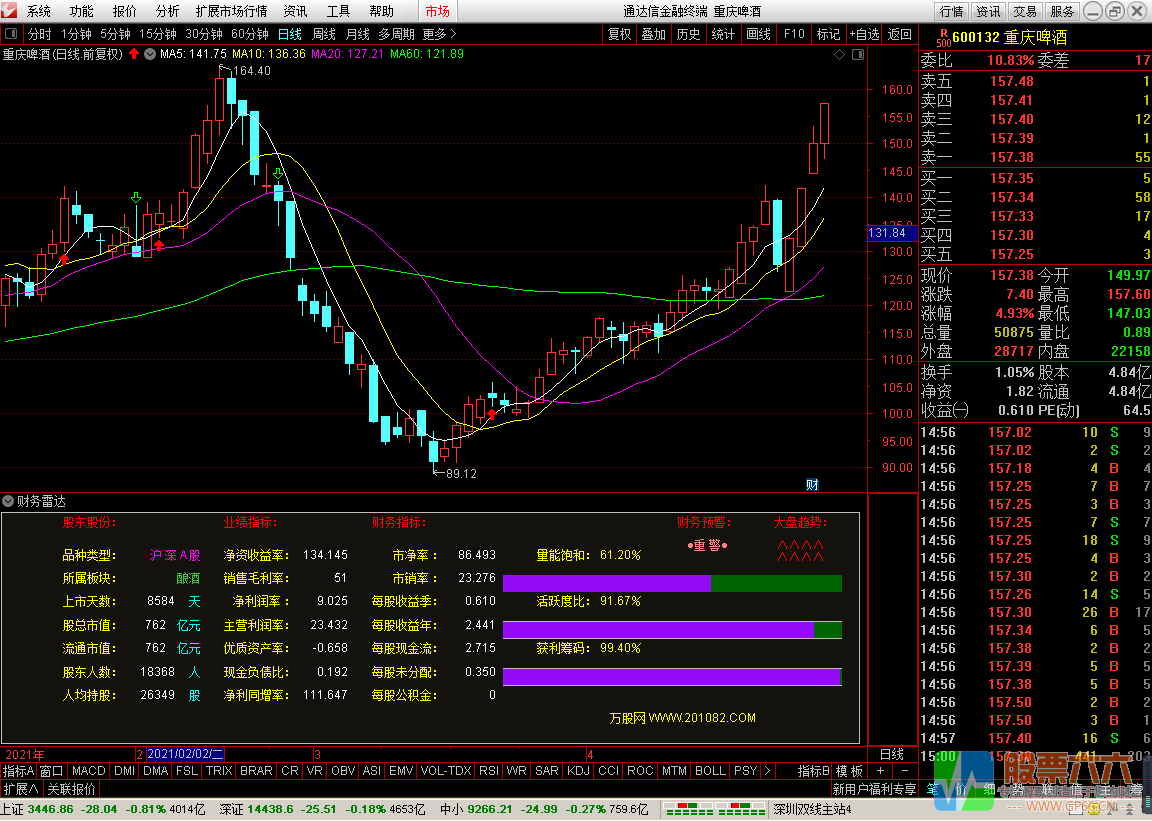Select the 30分钟 period

pos(204,34)
